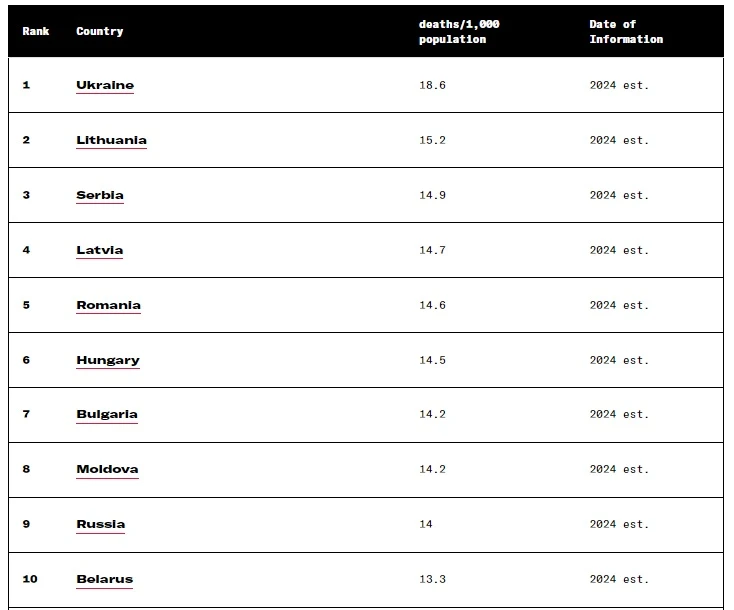Click Lithuania's 15.2 rate cell
The image size is (734, 610).
[x=432, y=140]
